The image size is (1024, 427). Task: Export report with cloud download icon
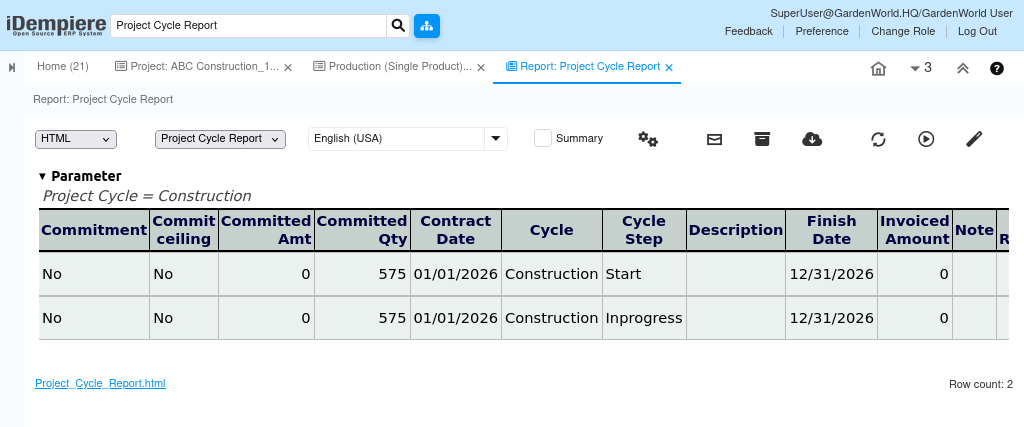coord(812,139)
